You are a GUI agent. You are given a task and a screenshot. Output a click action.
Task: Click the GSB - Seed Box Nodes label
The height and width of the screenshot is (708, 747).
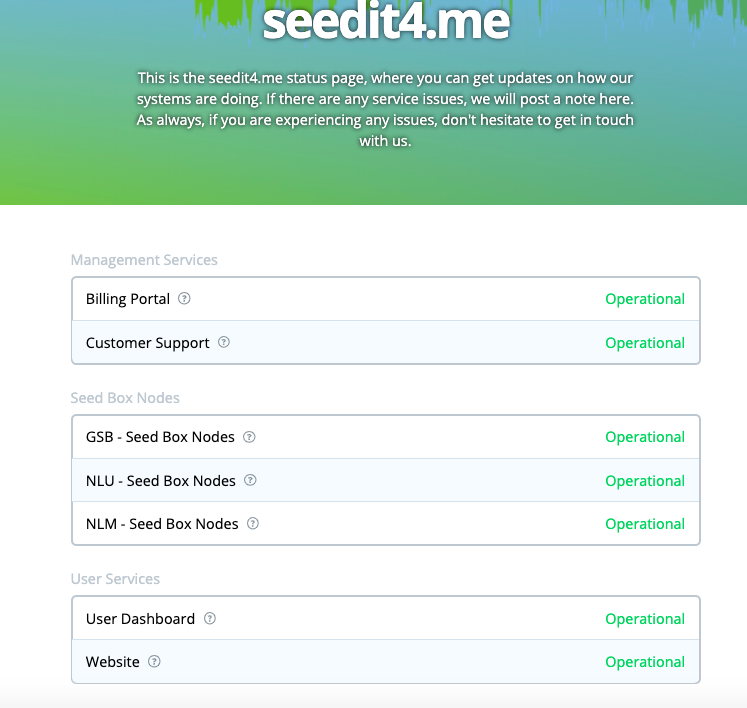tap(160, 437)
